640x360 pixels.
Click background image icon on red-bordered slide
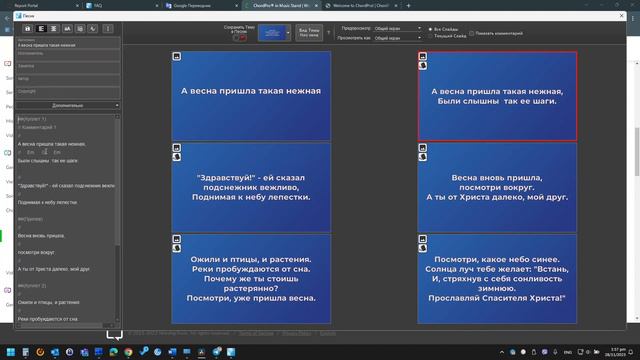click(x=423, y=56)
